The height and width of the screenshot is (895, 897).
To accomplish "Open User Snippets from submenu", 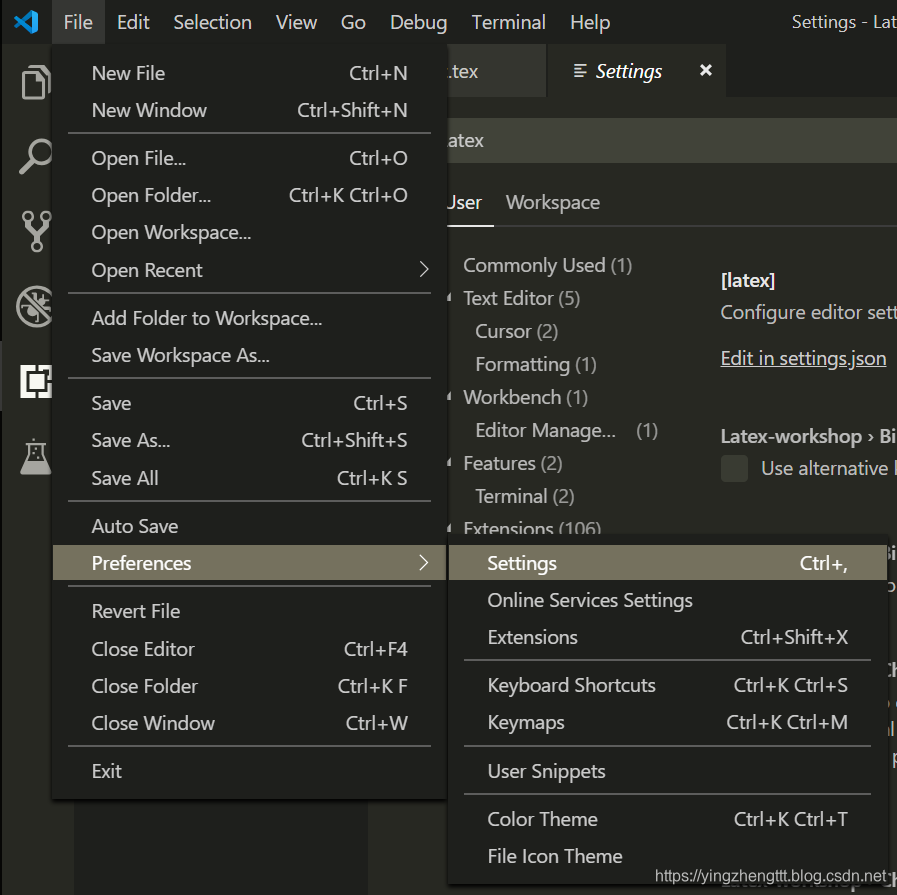I will (668, 771).
